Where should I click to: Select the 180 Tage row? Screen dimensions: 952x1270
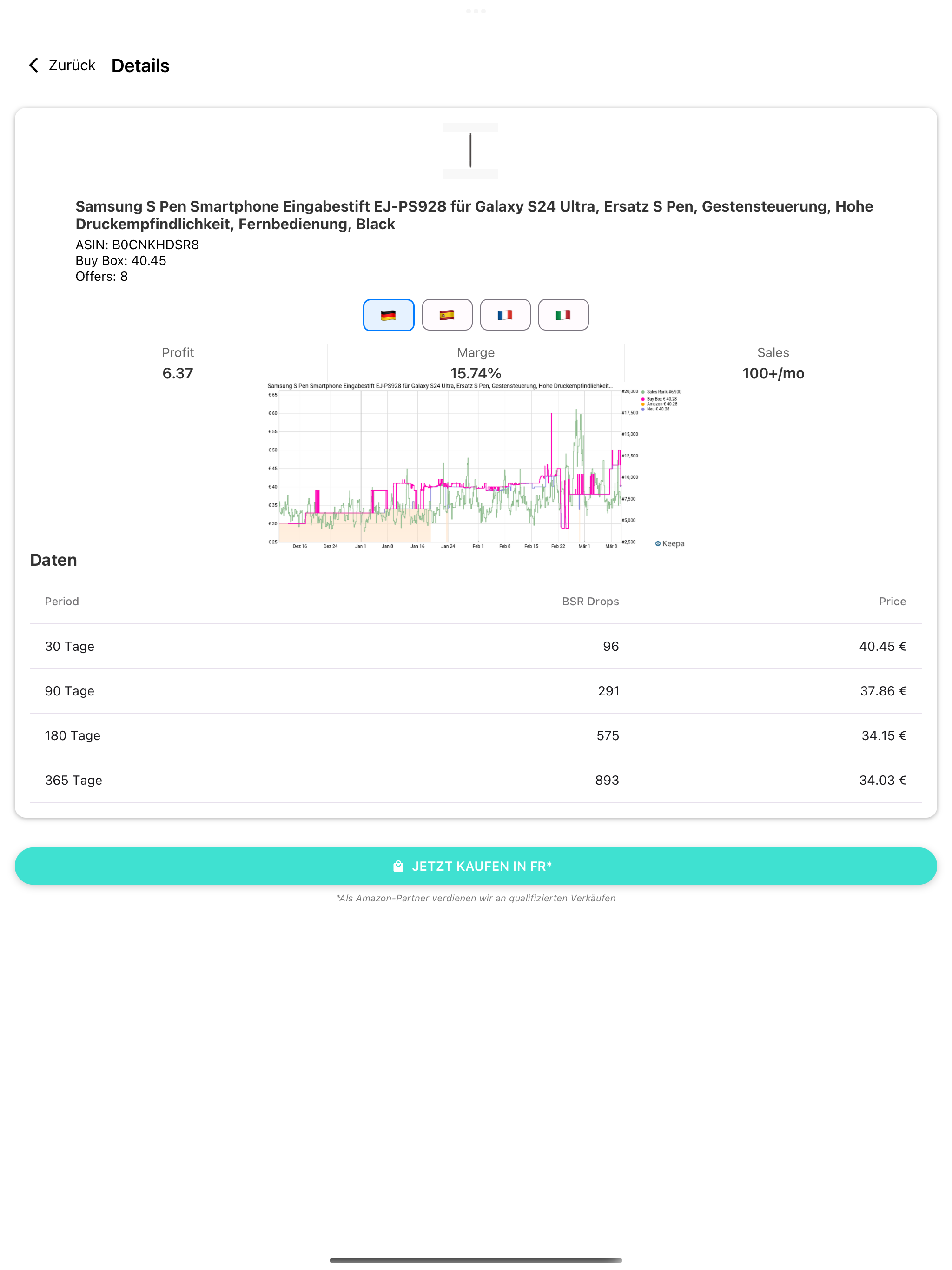[x=476, y=736]
